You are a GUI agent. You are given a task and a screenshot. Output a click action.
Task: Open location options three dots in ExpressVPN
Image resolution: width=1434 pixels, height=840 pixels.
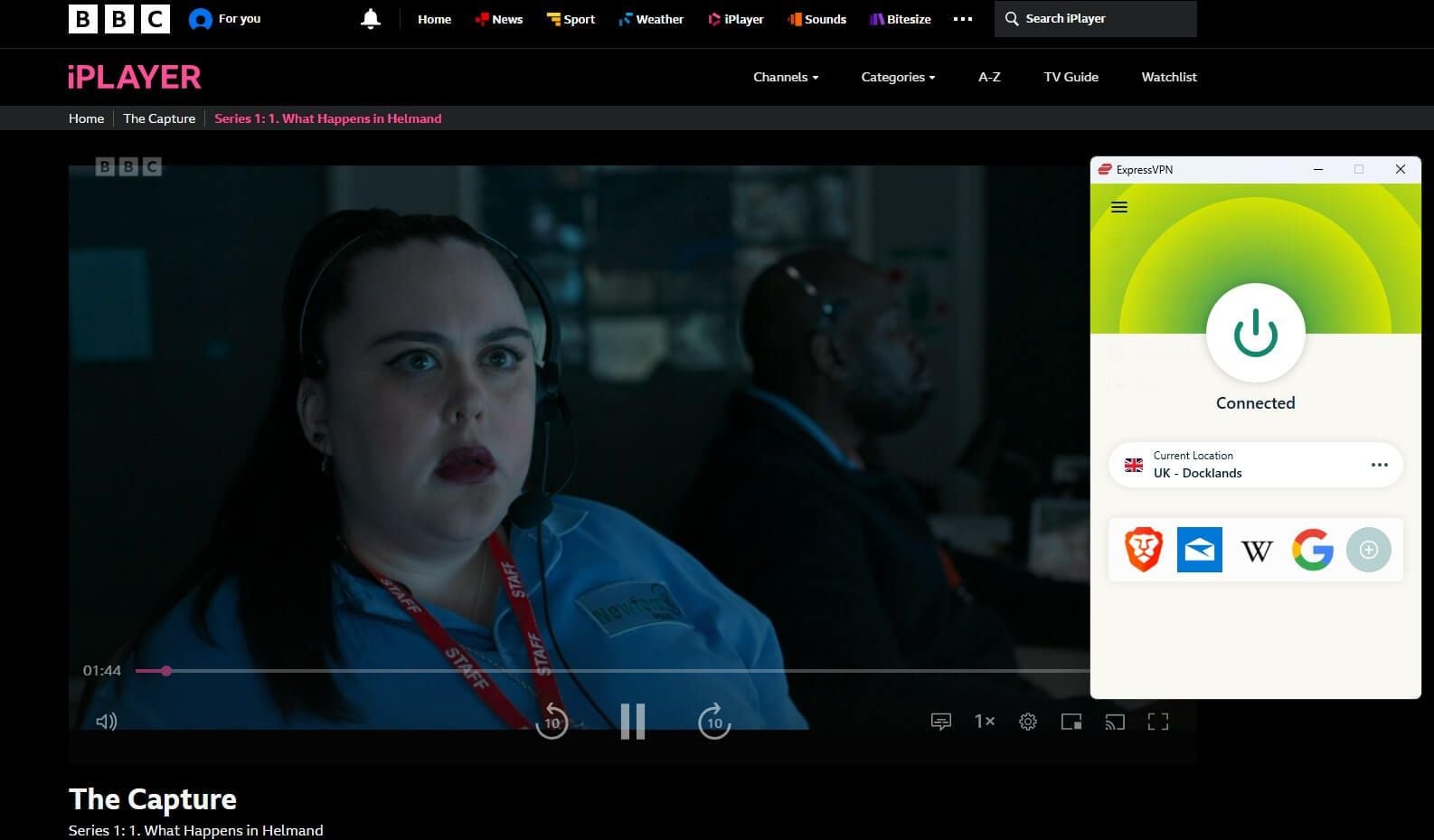pyautogui.click(x=1379, y=465)
